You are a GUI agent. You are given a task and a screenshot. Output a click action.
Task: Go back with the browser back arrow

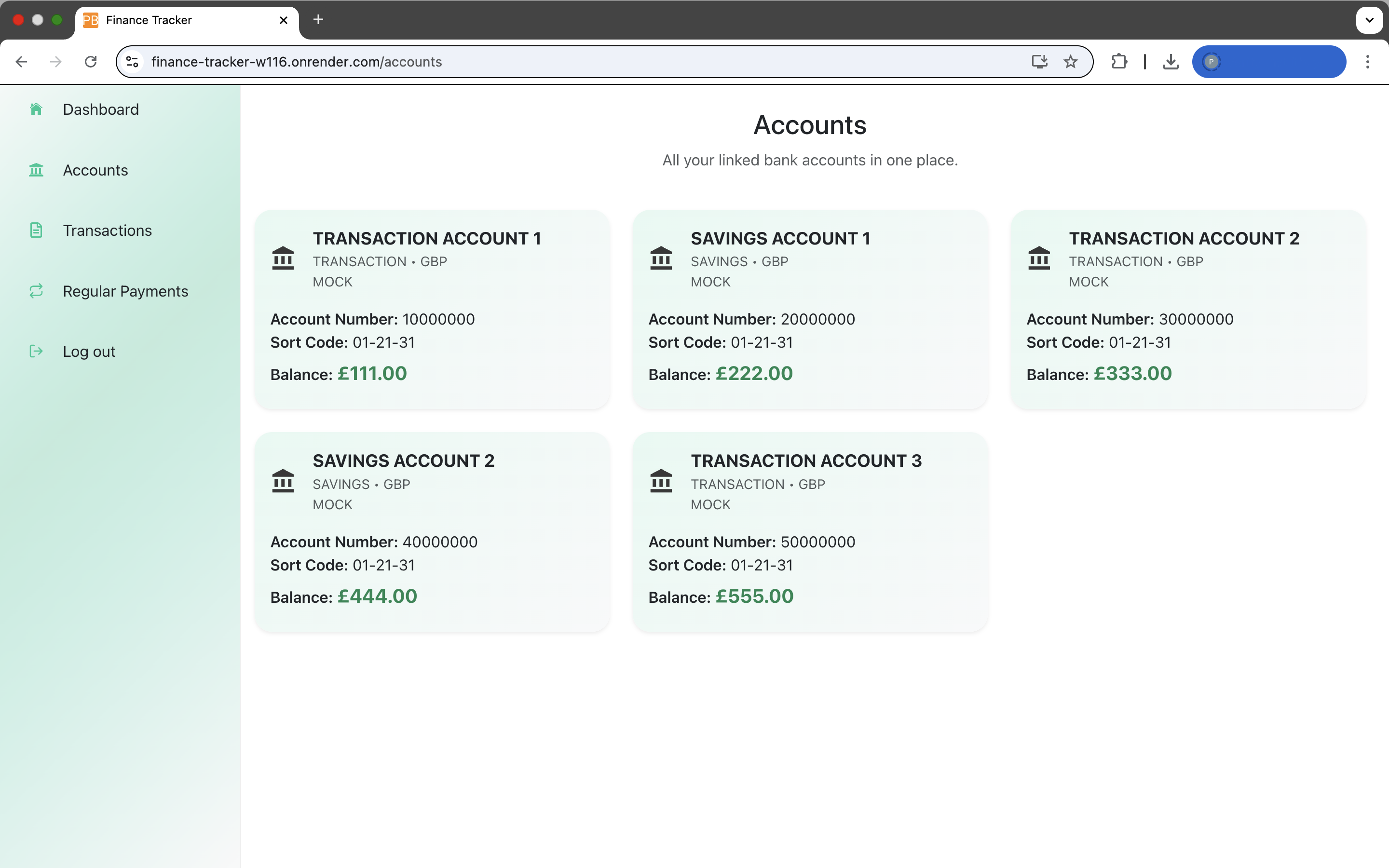pyautogui.click(x=21, y=61)
